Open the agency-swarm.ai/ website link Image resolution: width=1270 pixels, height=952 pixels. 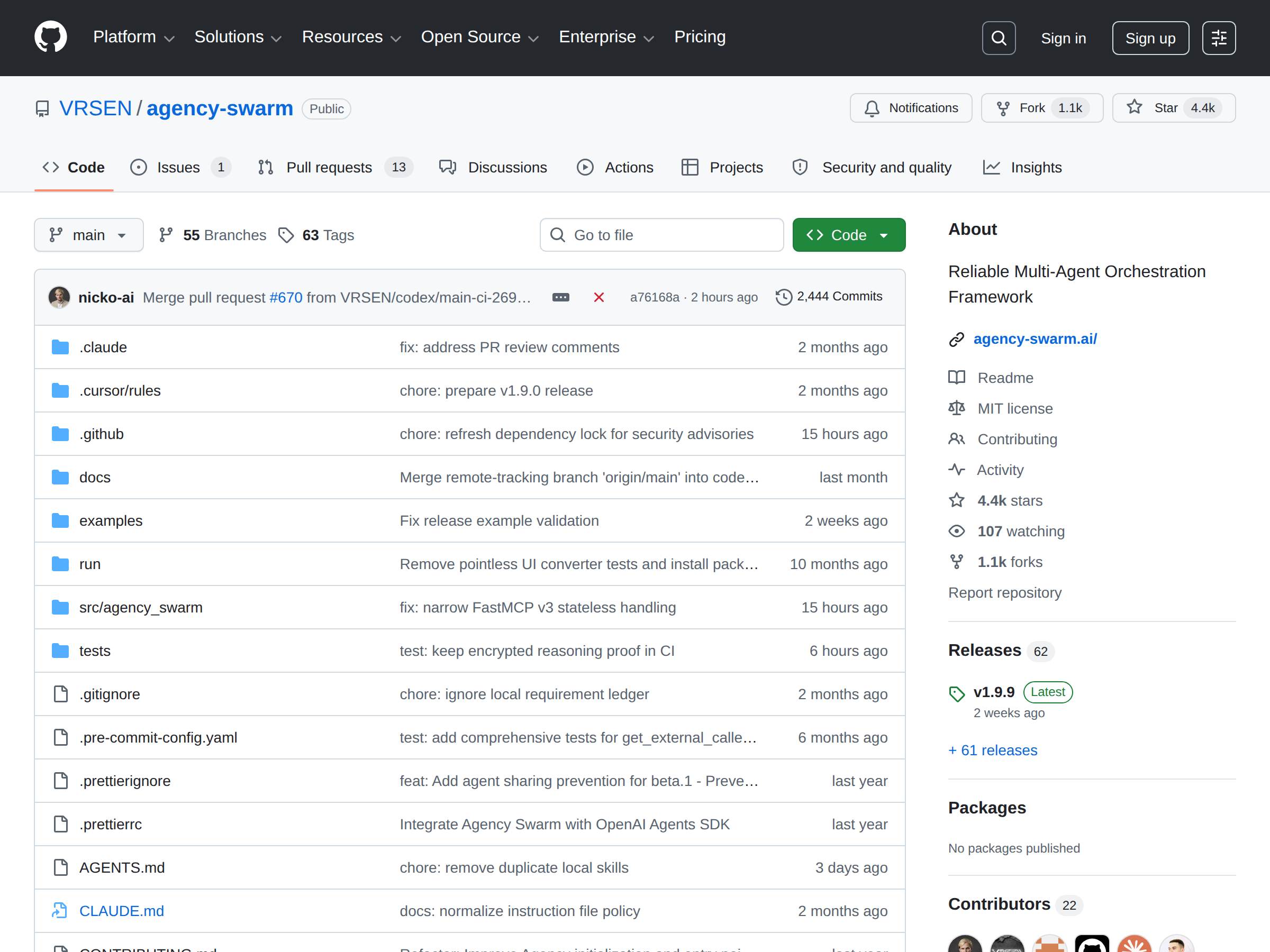[x=1035, y=338]
